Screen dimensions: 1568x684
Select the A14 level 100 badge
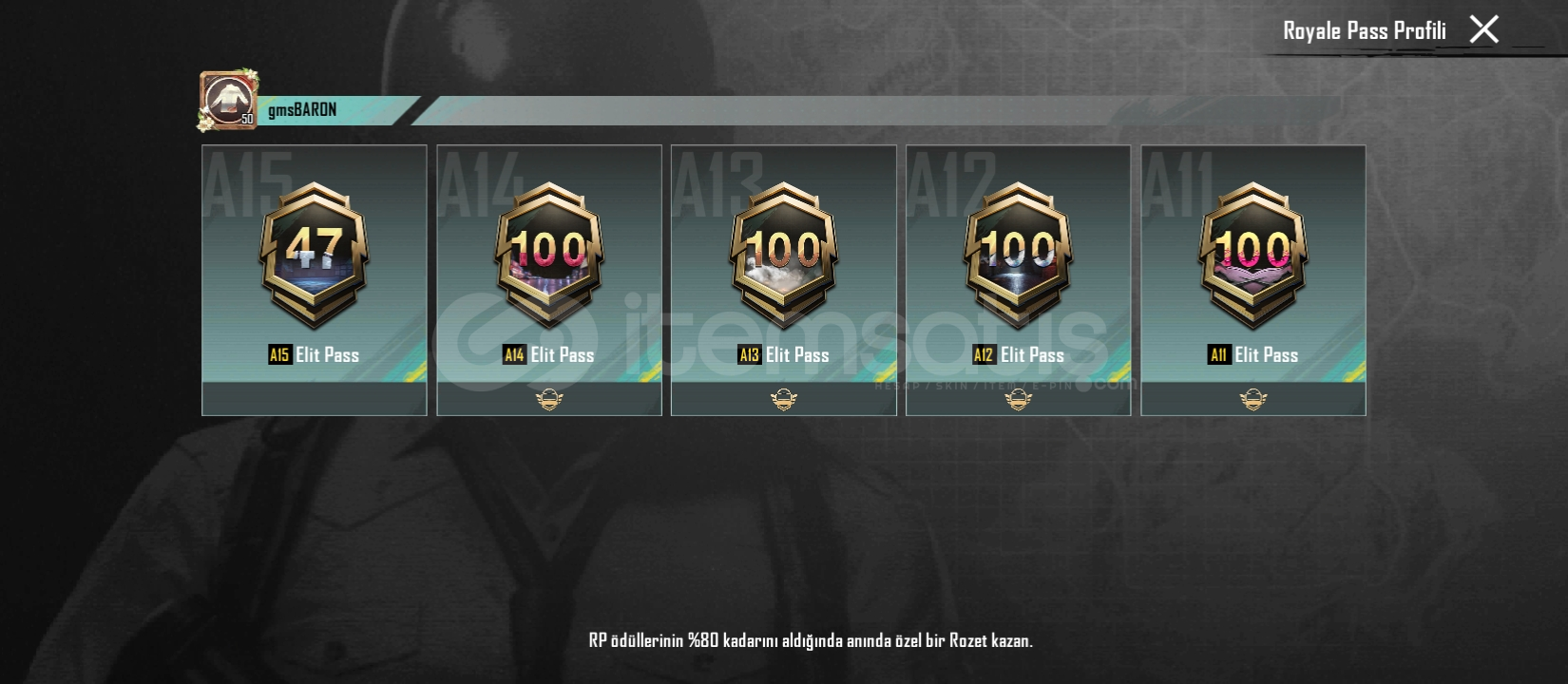tap(549, 256)
